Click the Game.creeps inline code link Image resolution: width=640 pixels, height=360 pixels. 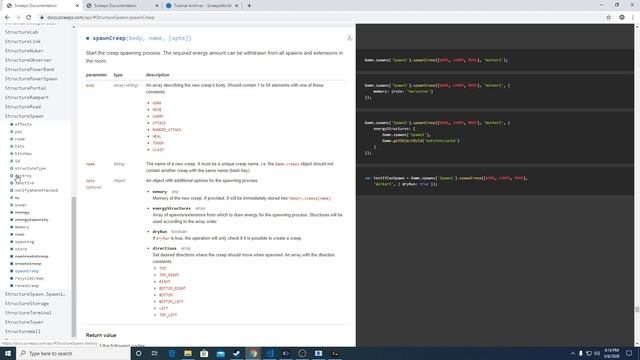[287, 164]
